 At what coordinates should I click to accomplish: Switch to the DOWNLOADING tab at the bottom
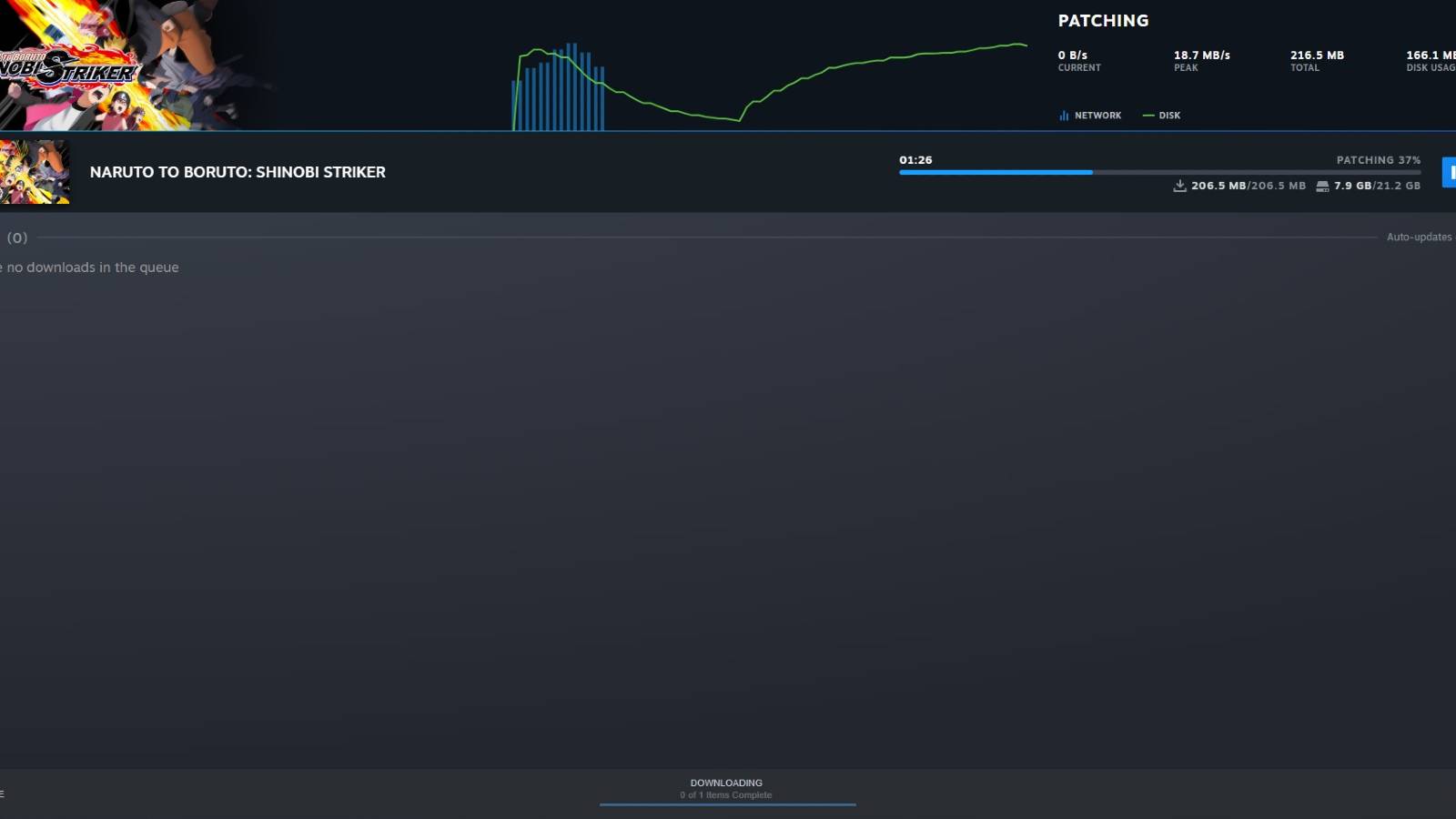725,783
